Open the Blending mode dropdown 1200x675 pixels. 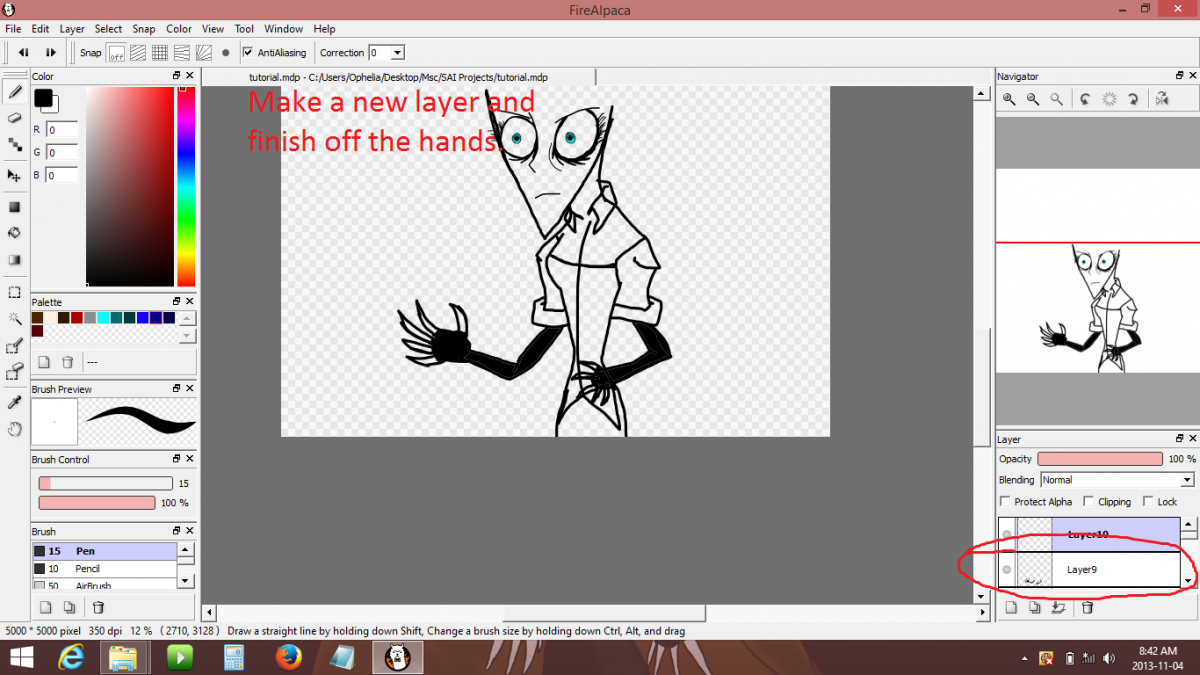point(1117,480)
